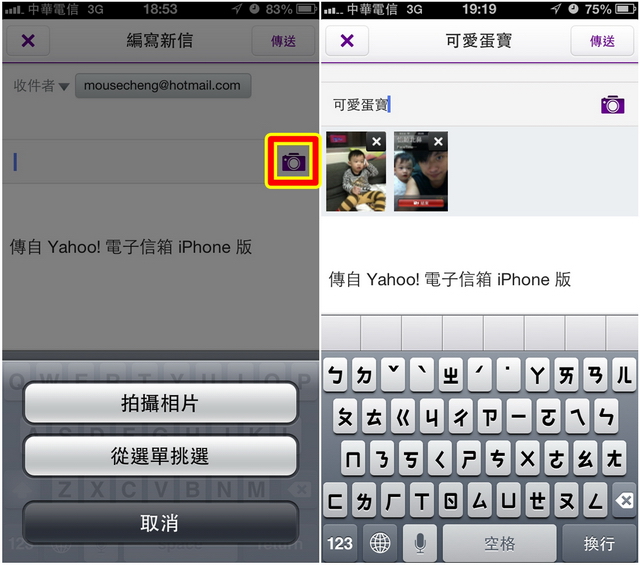Tap 取消 to dismiss the action sheet
The image size is (640, 565).
[160, 523]
